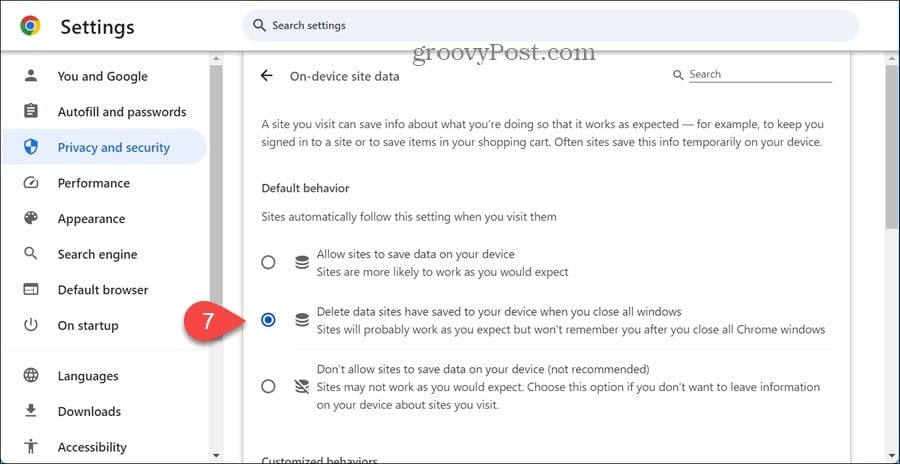Focus the on-device site data Search field
Screen dimensions: 900x465
760,75
